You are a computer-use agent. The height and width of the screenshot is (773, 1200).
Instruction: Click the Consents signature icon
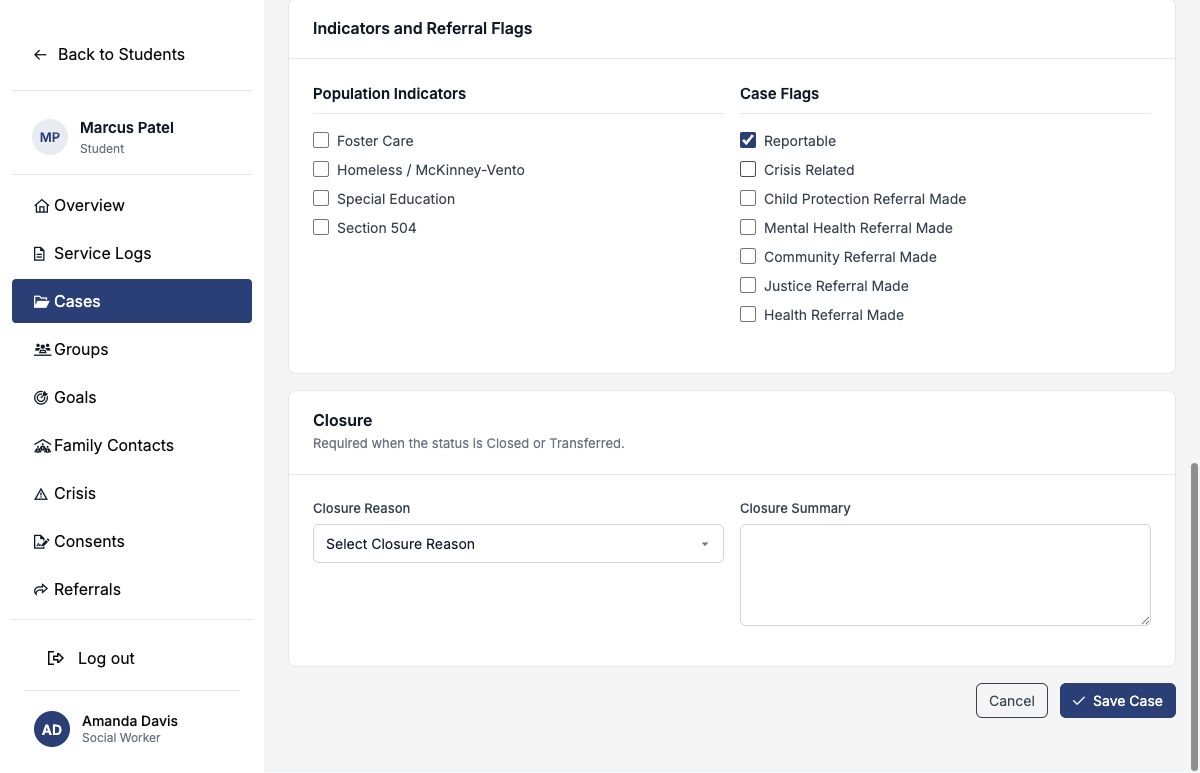tap(41, 542)
